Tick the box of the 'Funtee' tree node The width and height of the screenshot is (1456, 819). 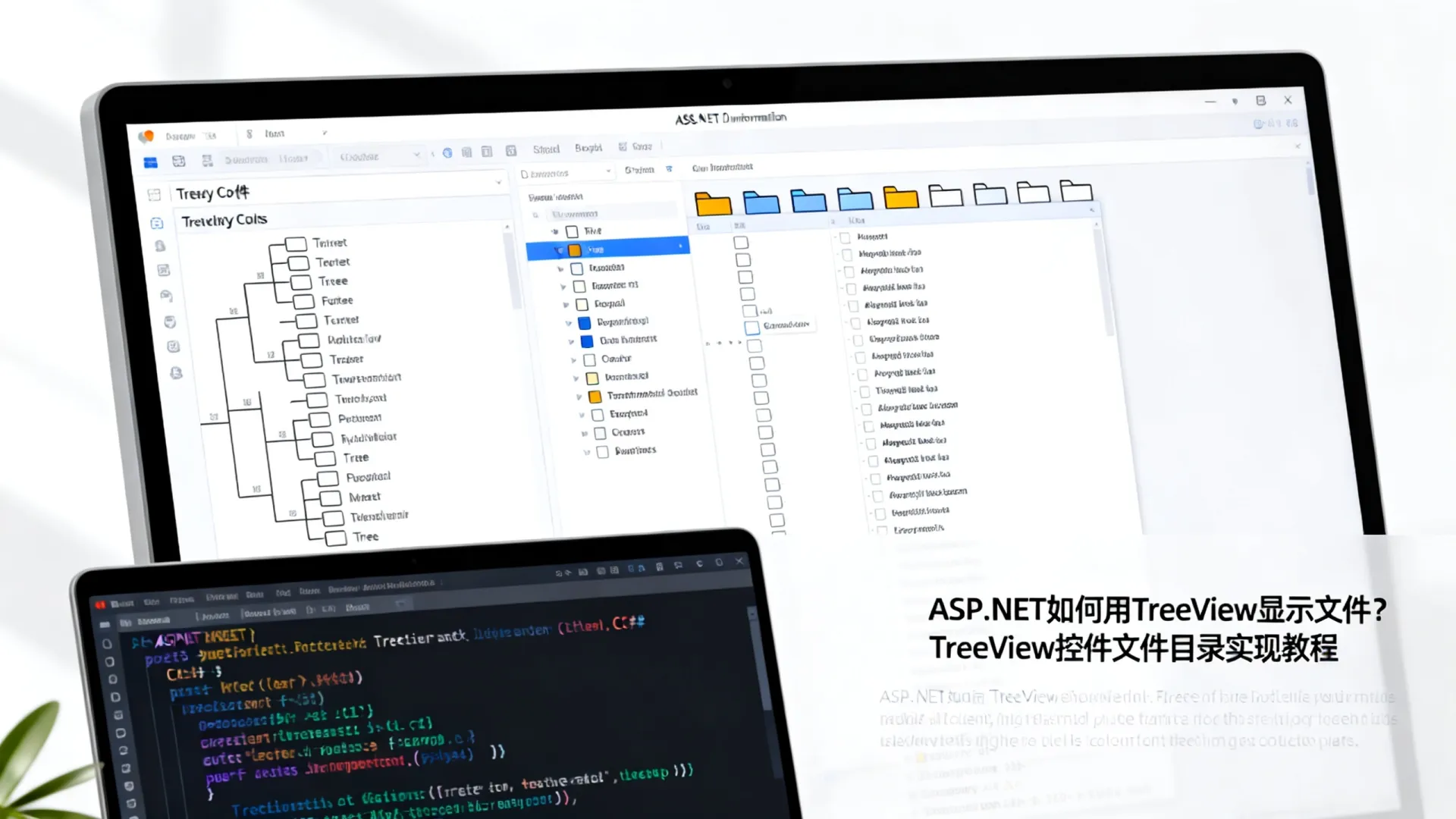point(304,301)
